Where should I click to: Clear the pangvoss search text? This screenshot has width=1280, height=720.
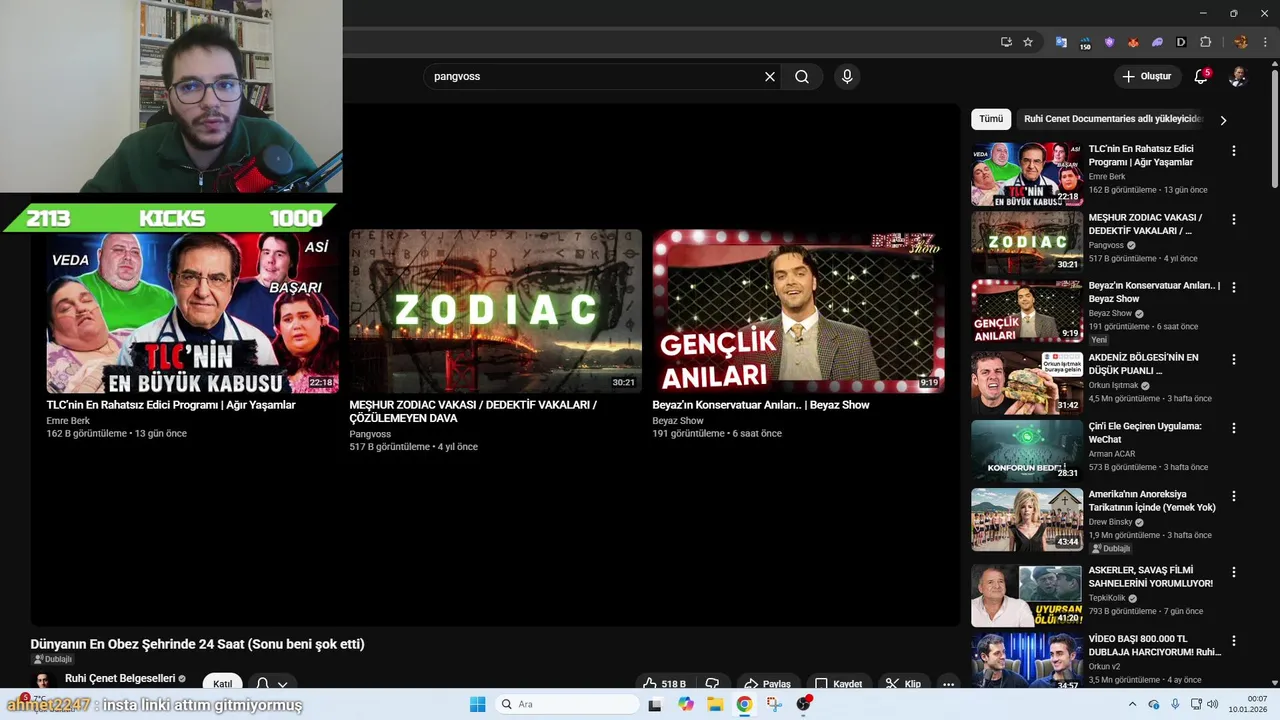click(770, 77)
